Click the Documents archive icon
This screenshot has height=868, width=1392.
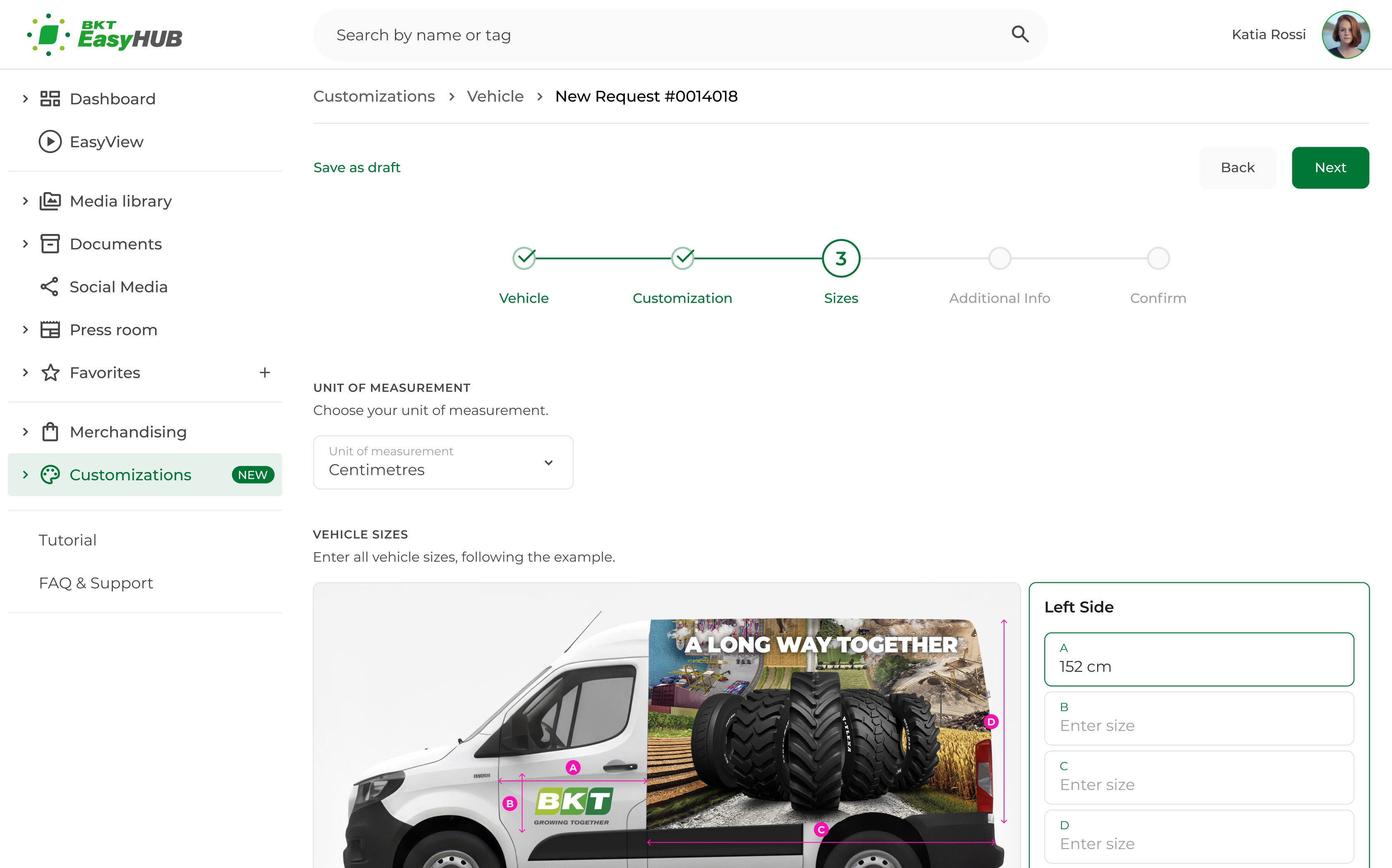pos(50,244)
